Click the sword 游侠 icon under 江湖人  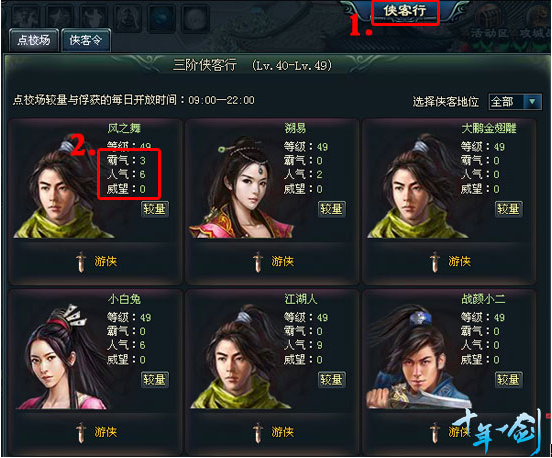click(258, 432)
